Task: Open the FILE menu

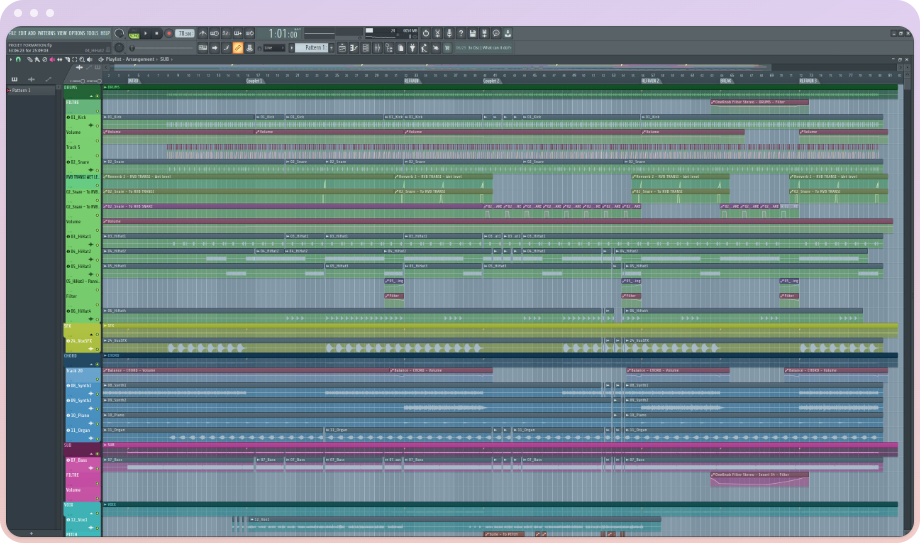Action: pyautogui.click(x=12, y=33)
